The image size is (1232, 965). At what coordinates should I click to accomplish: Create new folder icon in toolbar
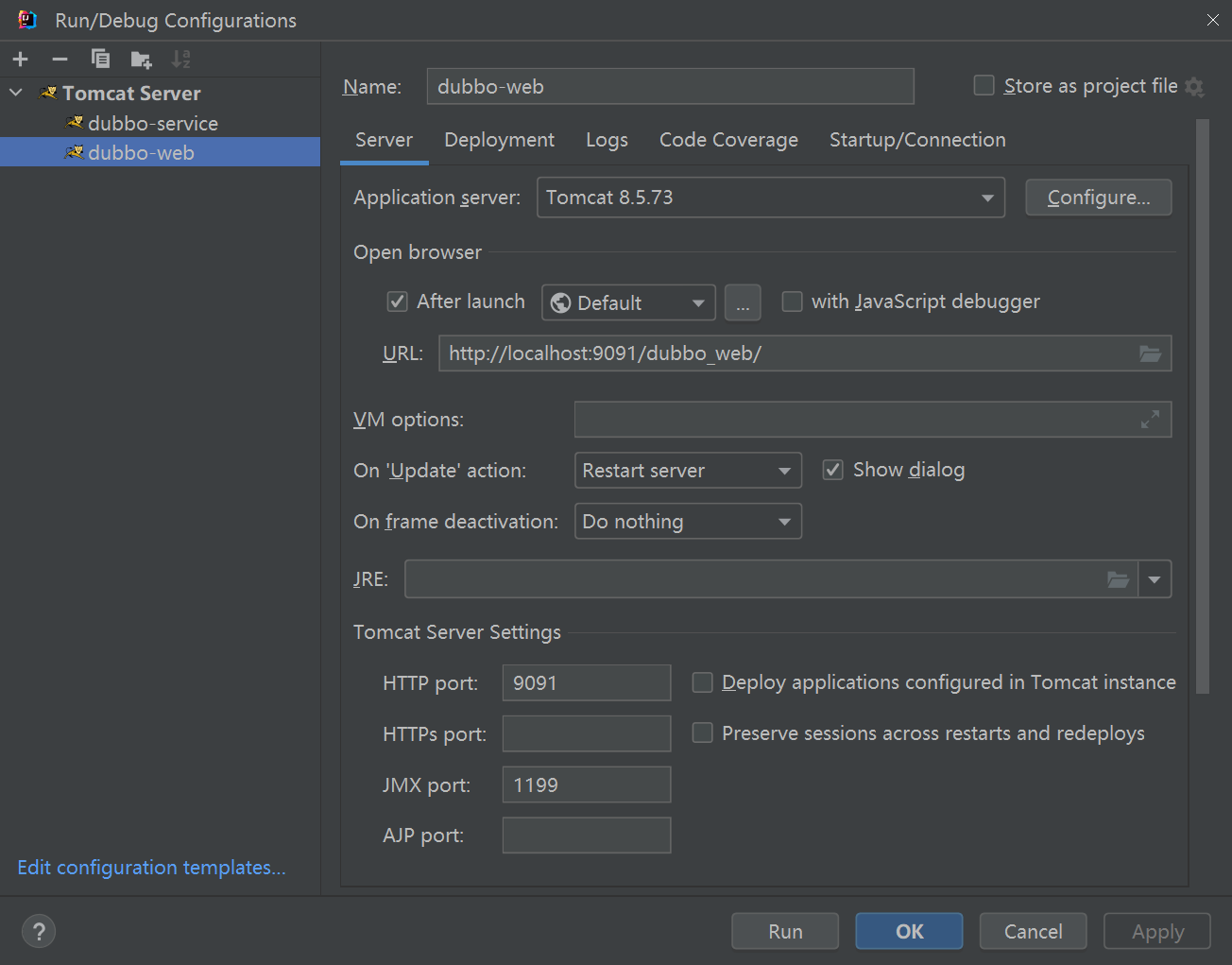141,60
